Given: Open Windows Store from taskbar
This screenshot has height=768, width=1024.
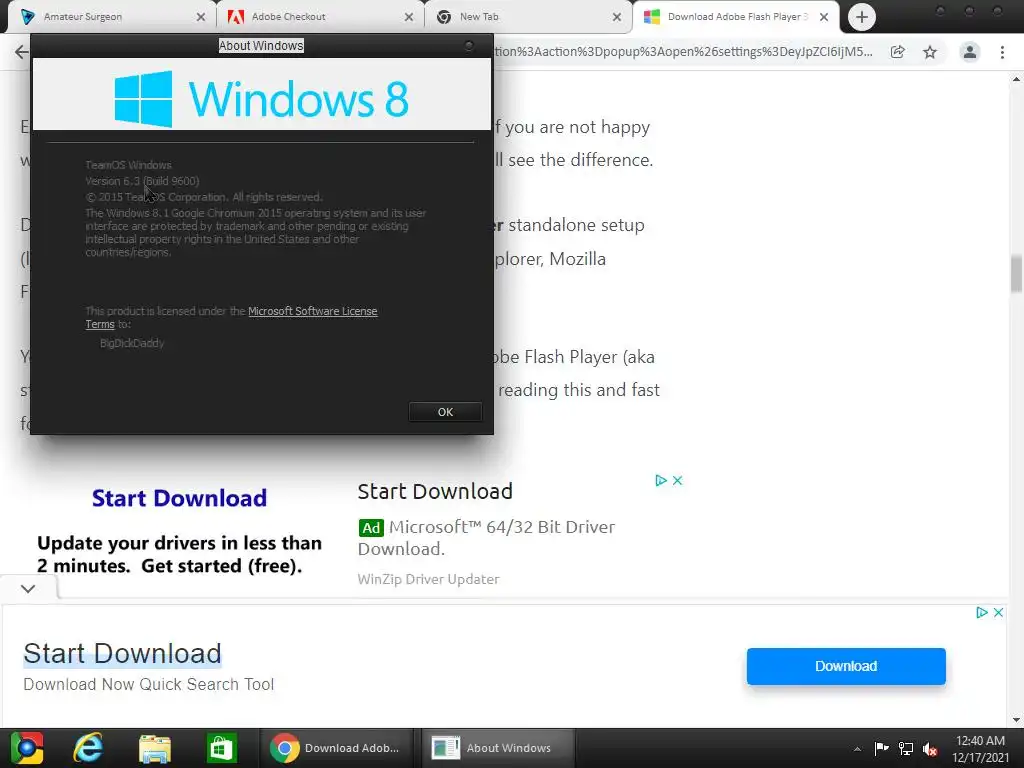Looking at the screenshot, I should pyautogui.click(x=221, y=748).
